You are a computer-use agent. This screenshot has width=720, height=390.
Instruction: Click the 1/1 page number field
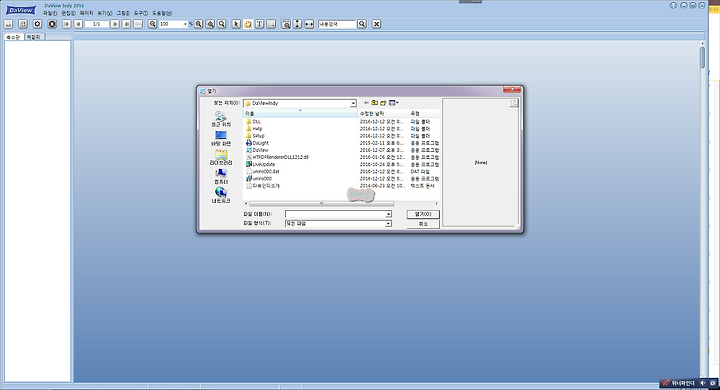pos(97,24)
